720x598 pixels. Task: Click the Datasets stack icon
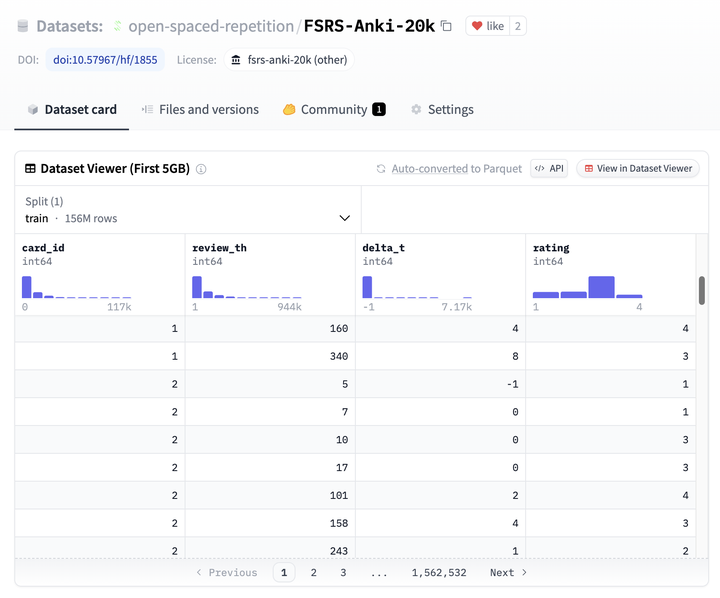(23, 26)
